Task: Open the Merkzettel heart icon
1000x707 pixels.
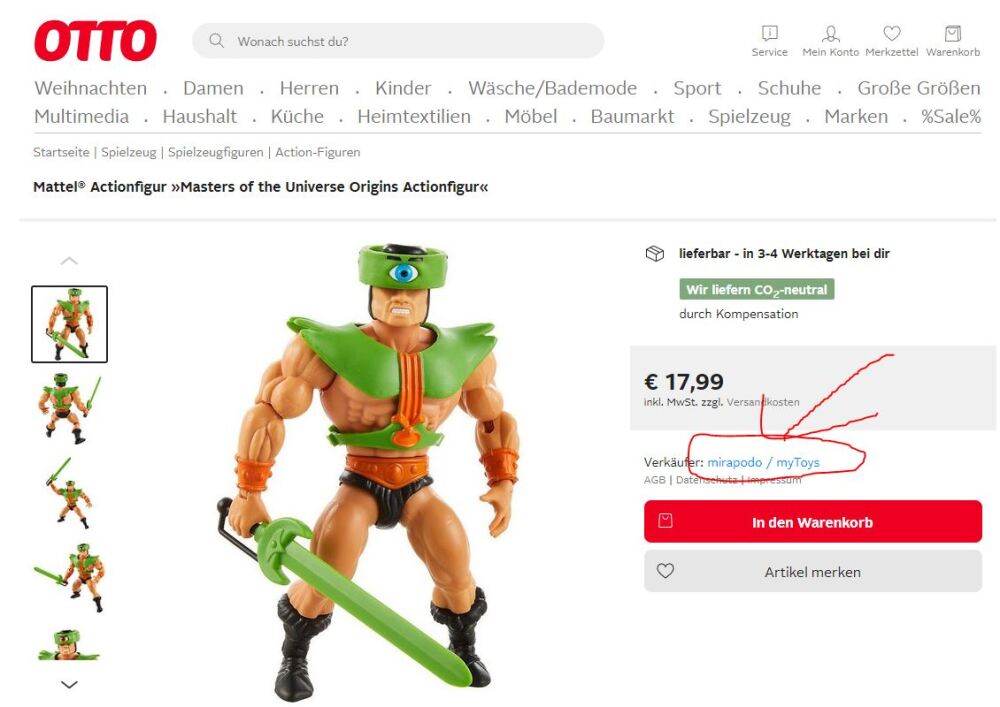Action: pyautogui.click(x=892, y=33)
